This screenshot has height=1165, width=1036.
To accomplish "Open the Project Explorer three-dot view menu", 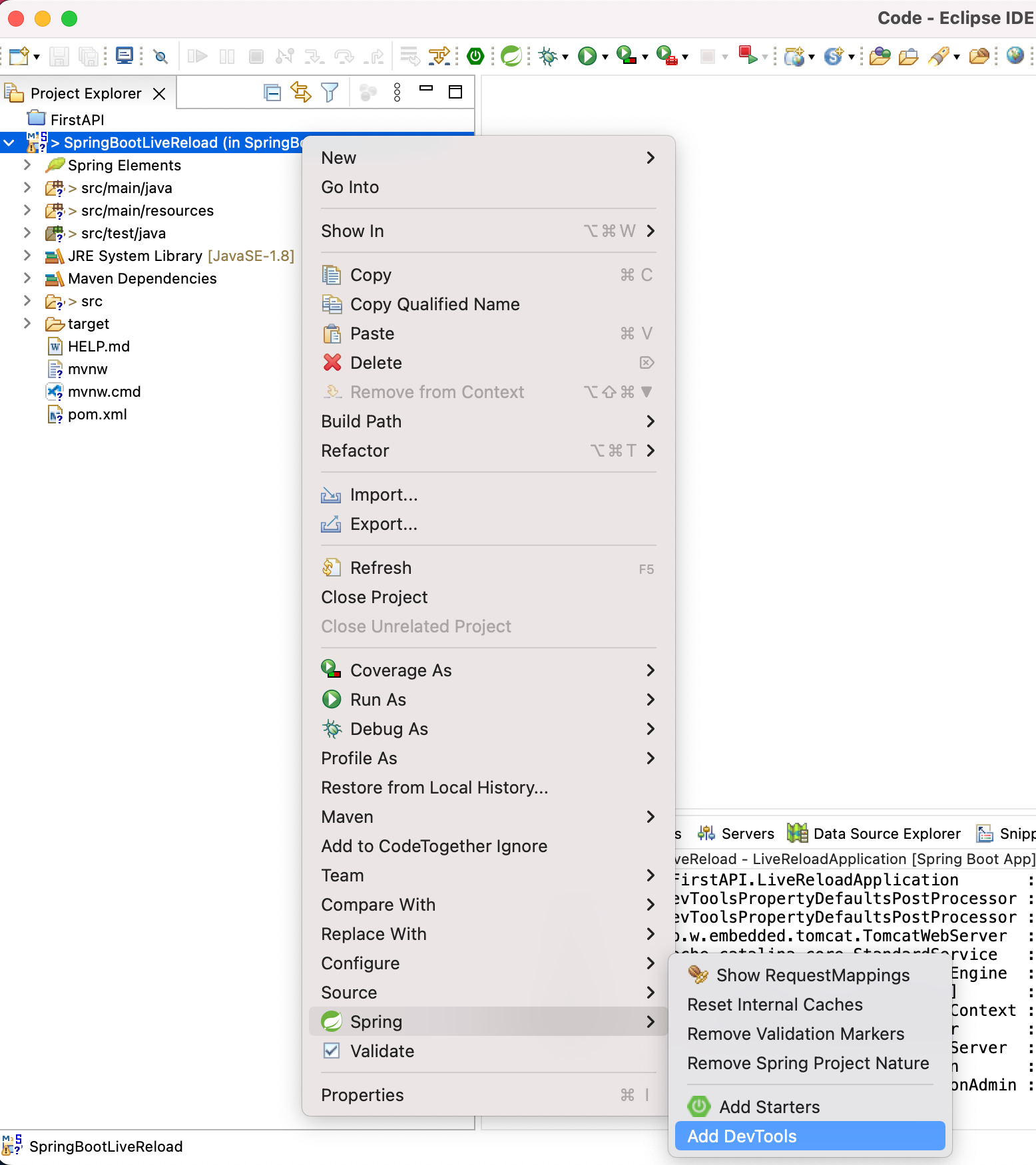I will [397, 93].
